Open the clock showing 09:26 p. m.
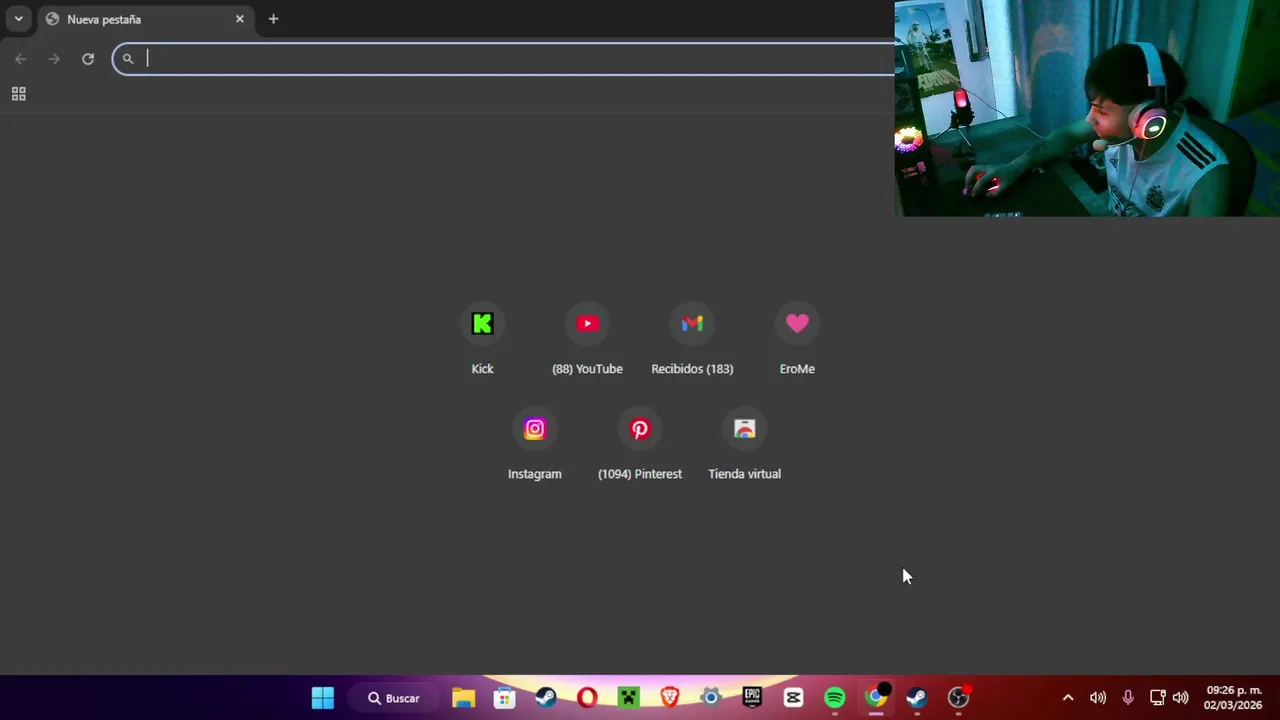Image resolution: width=1280 pixels, height=720 pixels. pyautogui.click(x=1233, y=698)
